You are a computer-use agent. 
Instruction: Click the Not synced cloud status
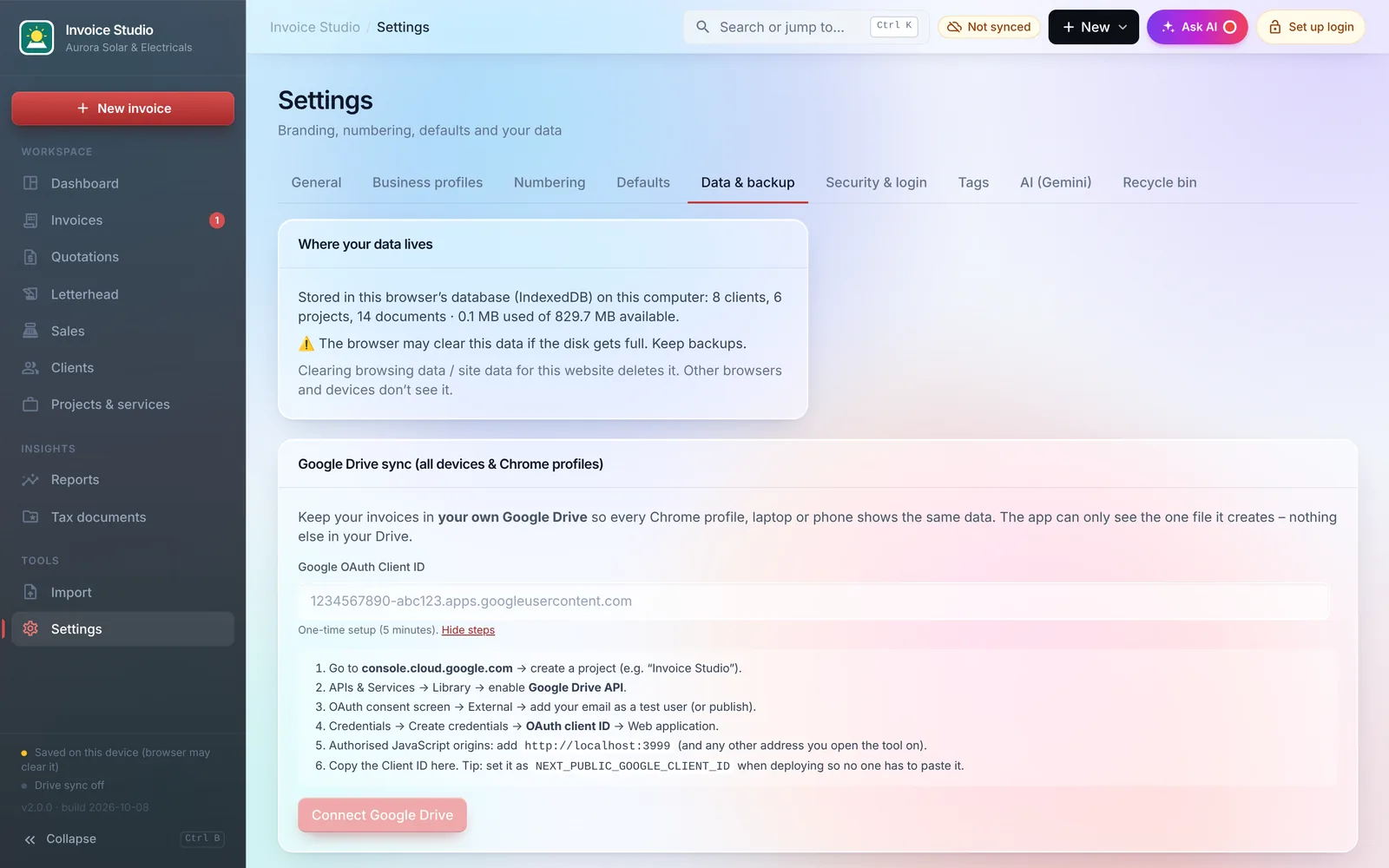[x=989, y=27]
